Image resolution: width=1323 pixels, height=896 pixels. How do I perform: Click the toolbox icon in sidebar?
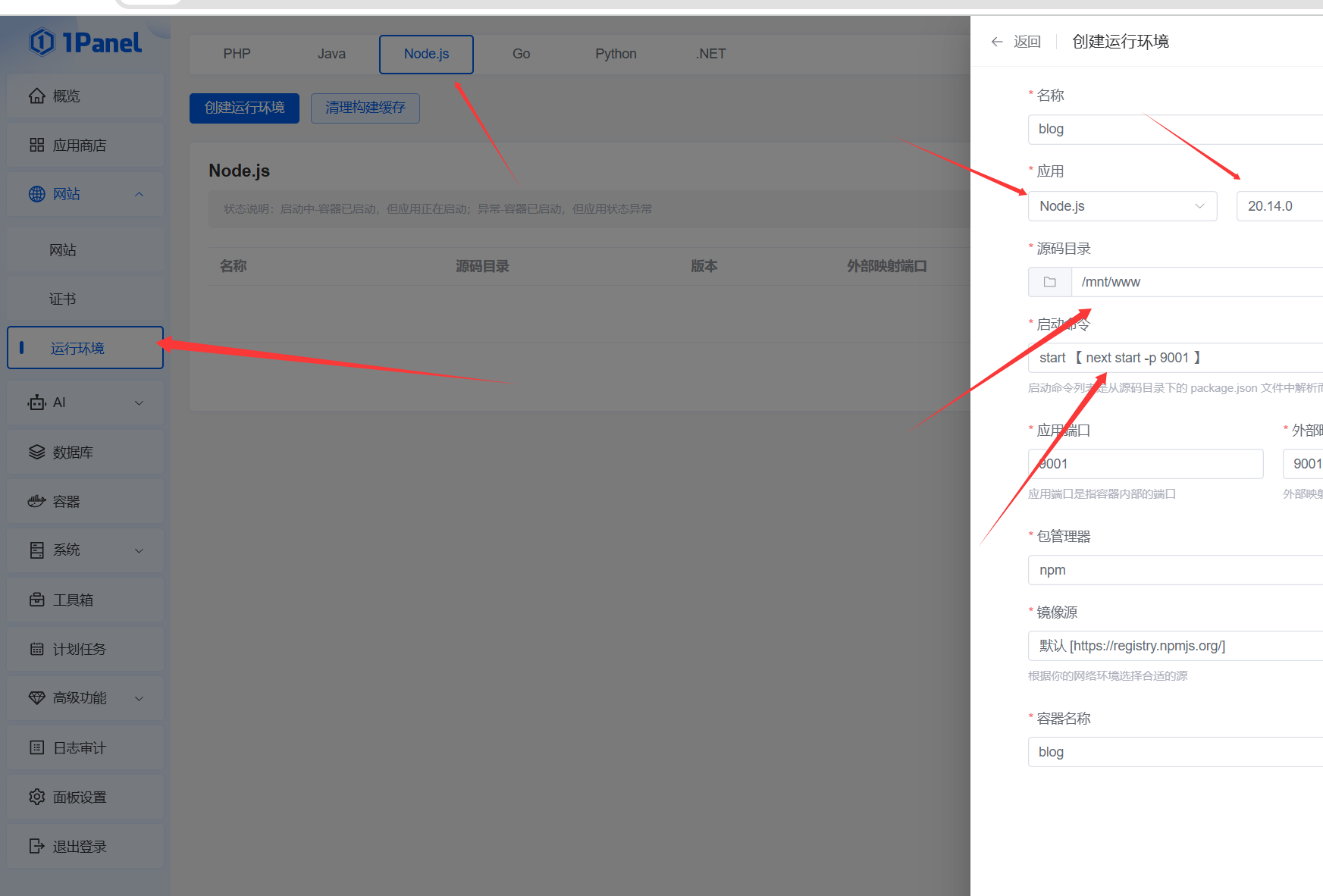pos(36,600)
